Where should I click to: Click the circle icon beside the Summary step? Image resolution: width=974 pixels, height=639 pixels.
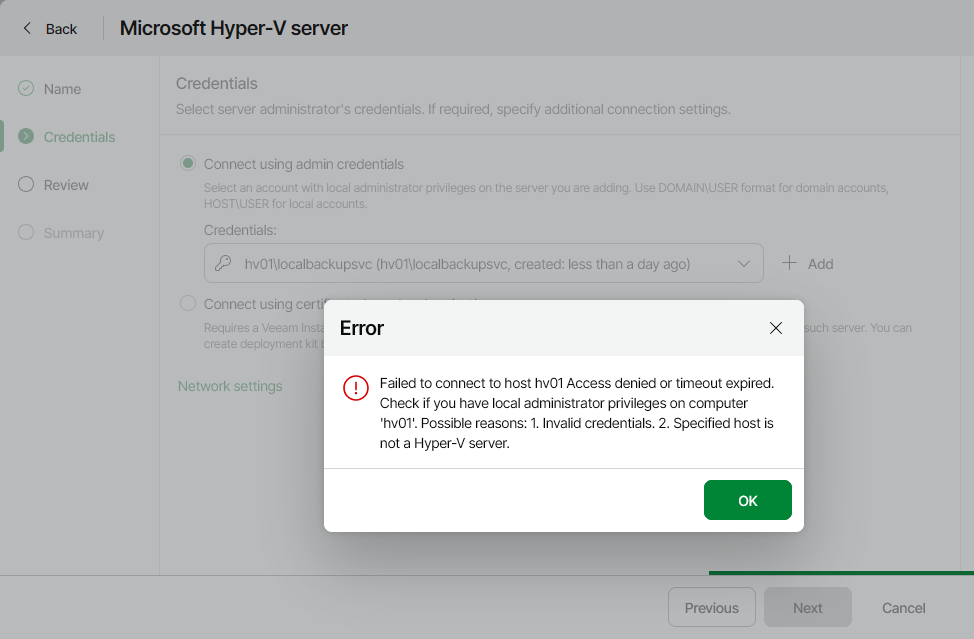[25, 232]
